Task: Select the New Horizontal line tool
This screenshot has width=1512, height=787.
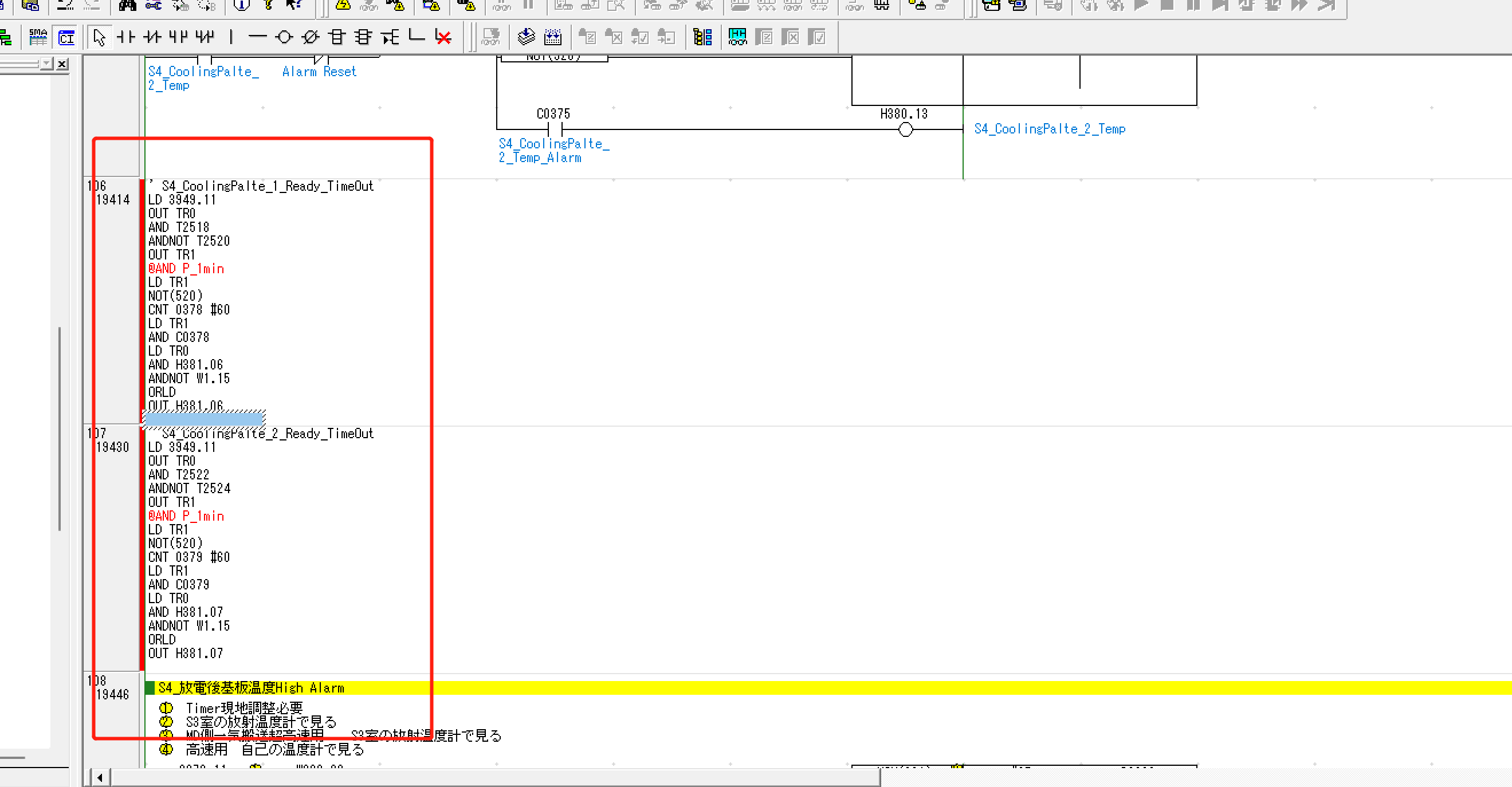Action: click(x=257, y=38)
